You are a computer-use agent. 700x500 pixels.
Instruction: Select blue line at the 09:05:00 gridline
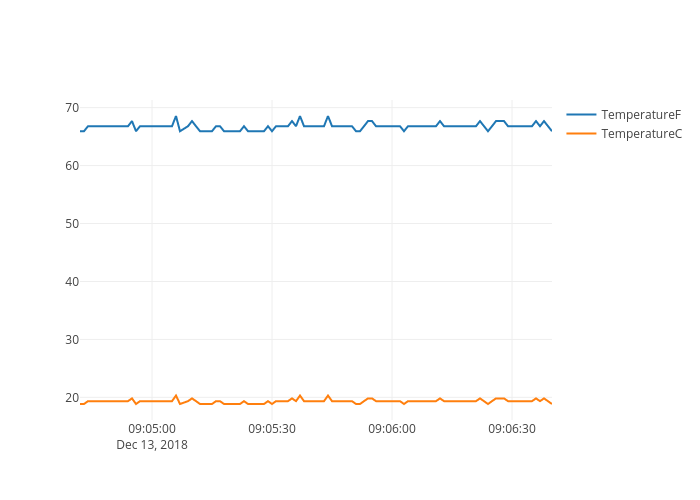[x=152, y=126]
